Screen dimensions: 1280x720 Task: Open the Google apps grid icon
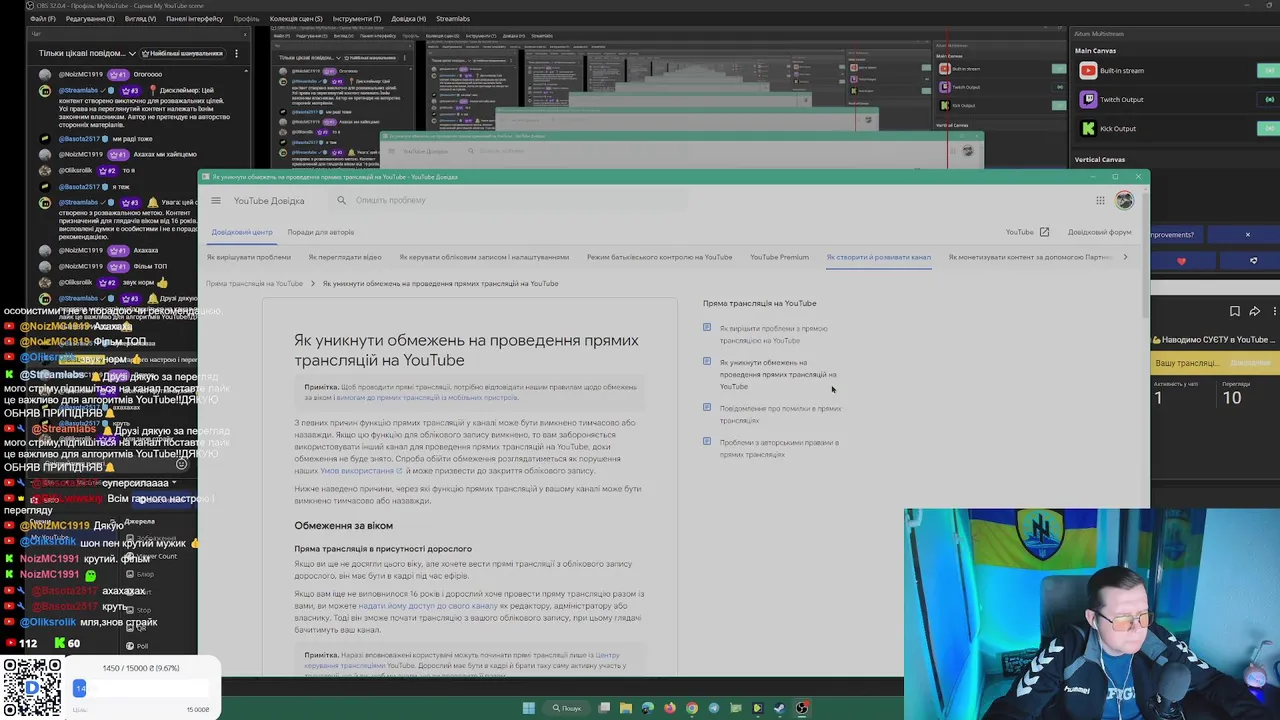(1100, 201)
